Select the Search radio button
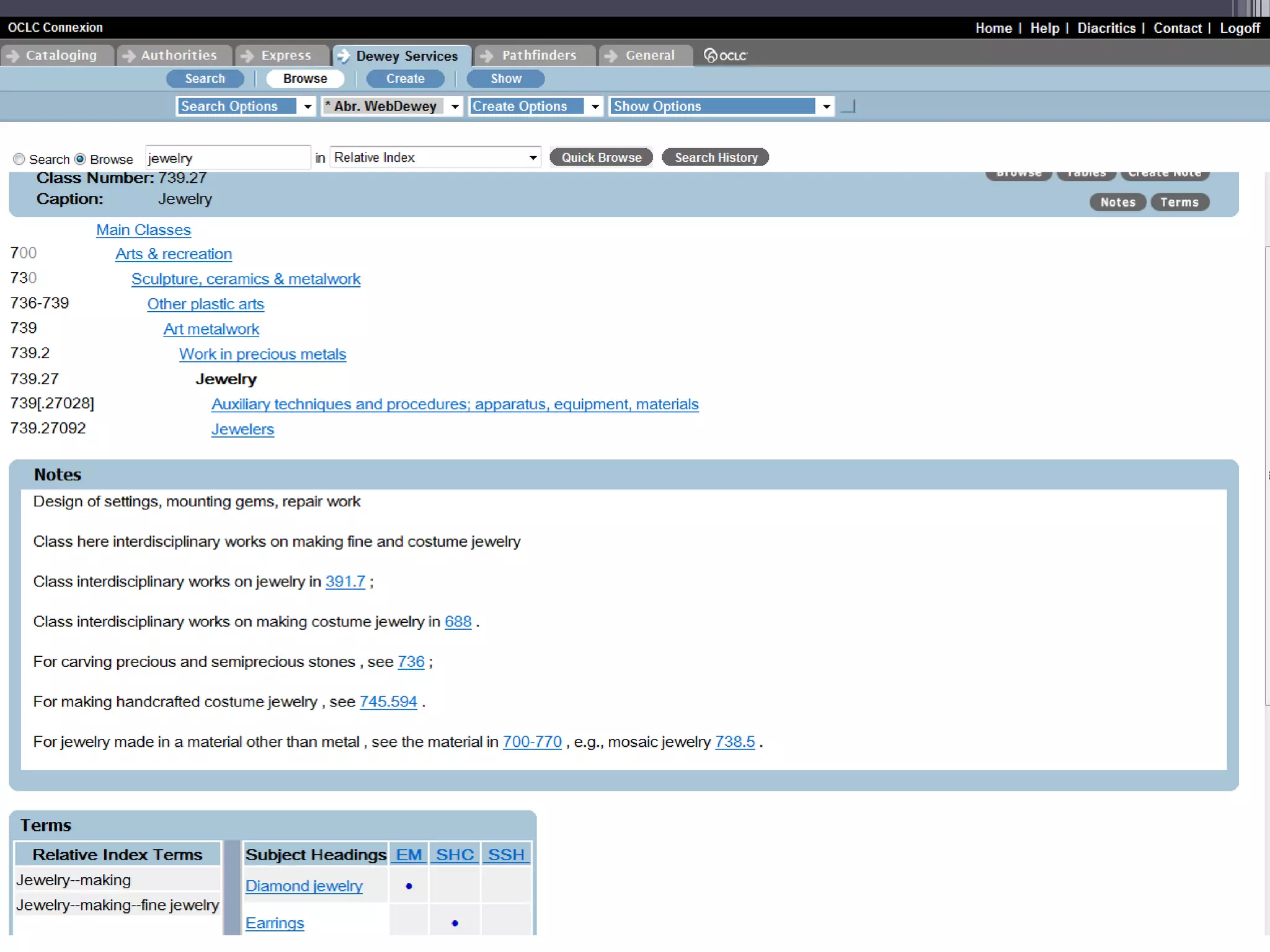This screenshot has height=952, width=1270. point(19,159)
